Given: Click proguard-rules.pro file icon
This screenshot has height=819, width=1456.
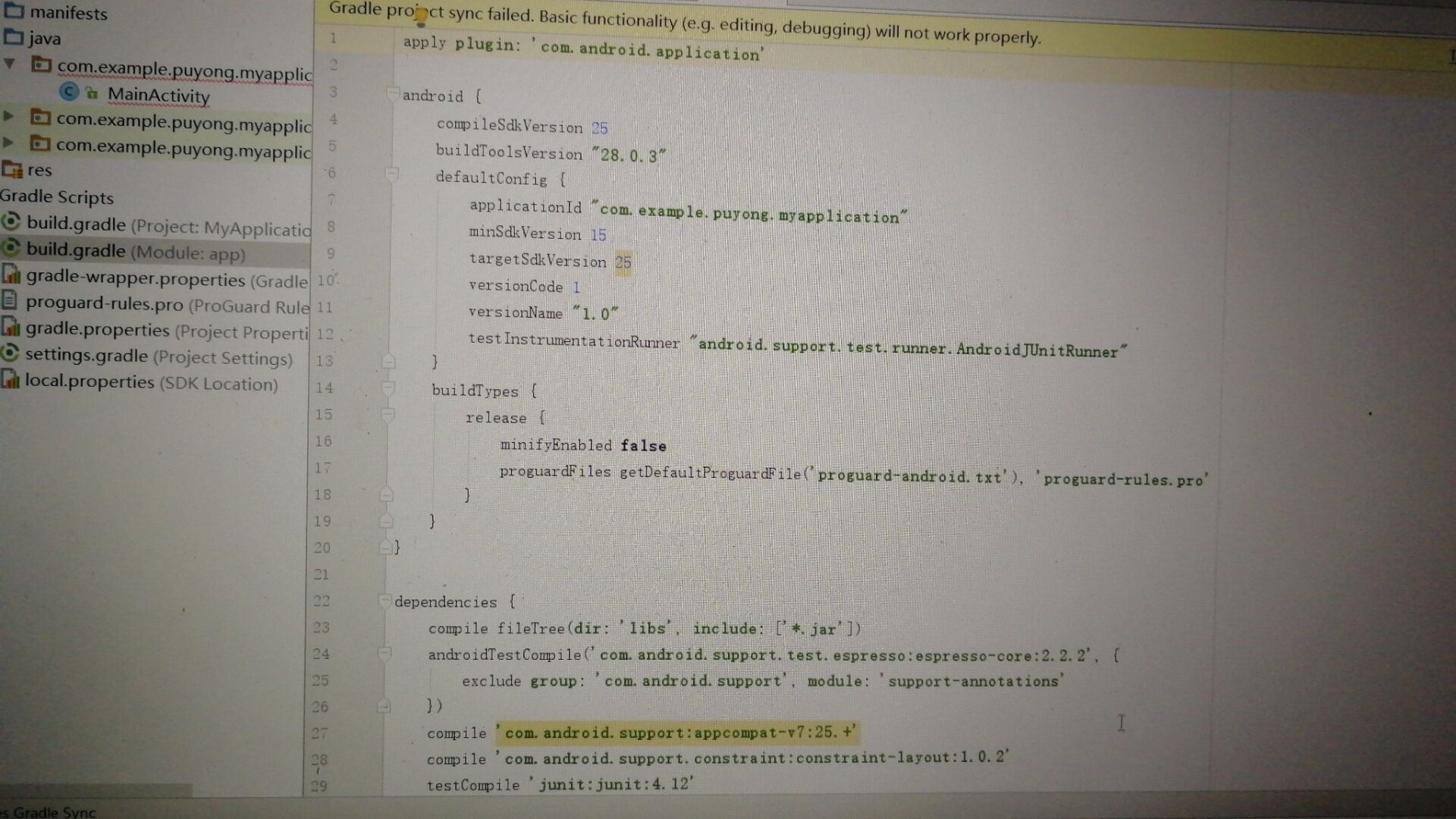Looking at the screenshot, I should (x=9, y=300).
